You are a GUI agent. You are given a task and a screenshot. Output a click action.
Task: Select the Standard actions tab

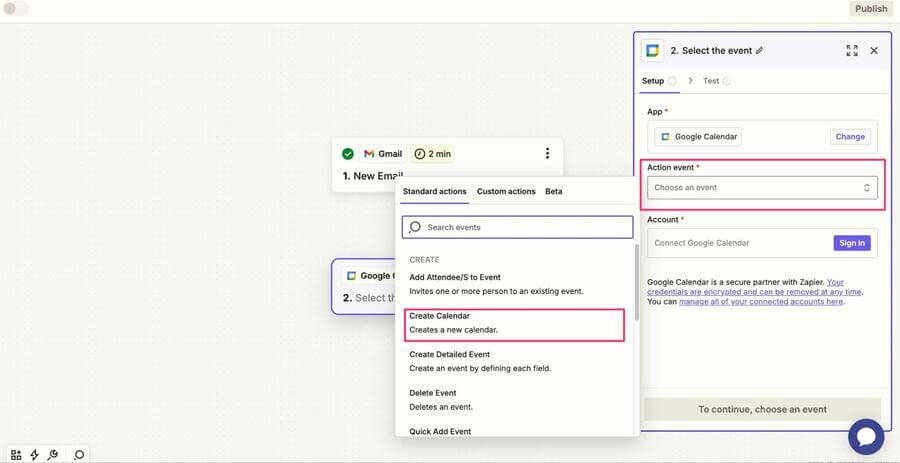(x=435, y=192)
